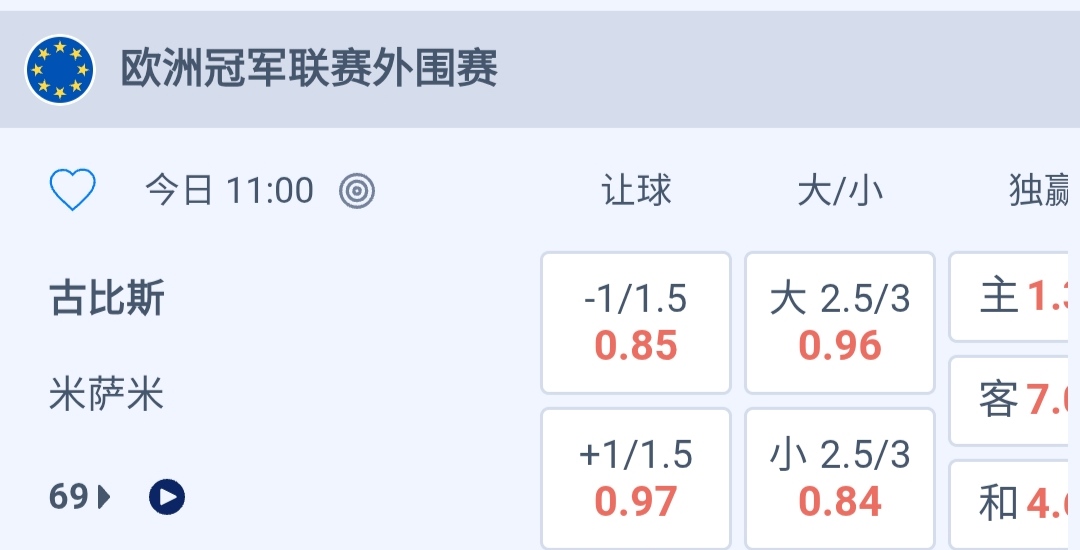This screenshot has width=1080, height=550.
Task: Pick the +1/1.5 handicap at 0.97
Action: click(636, 478)
